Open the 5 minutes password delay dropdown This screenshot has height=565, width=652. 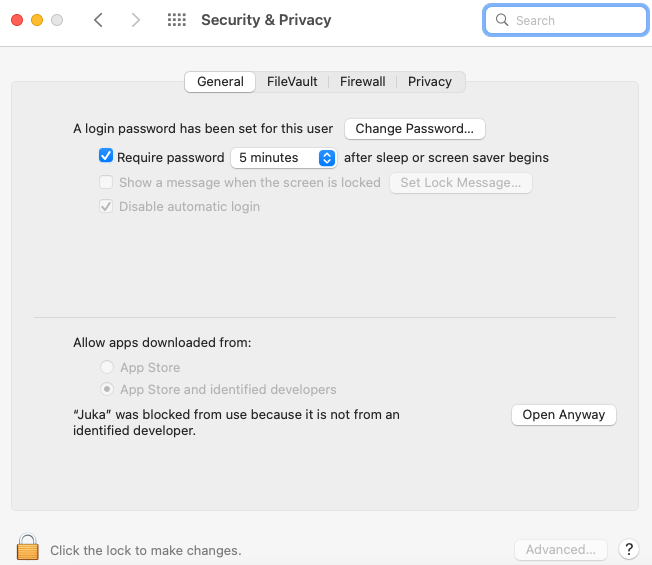point(284,157)
